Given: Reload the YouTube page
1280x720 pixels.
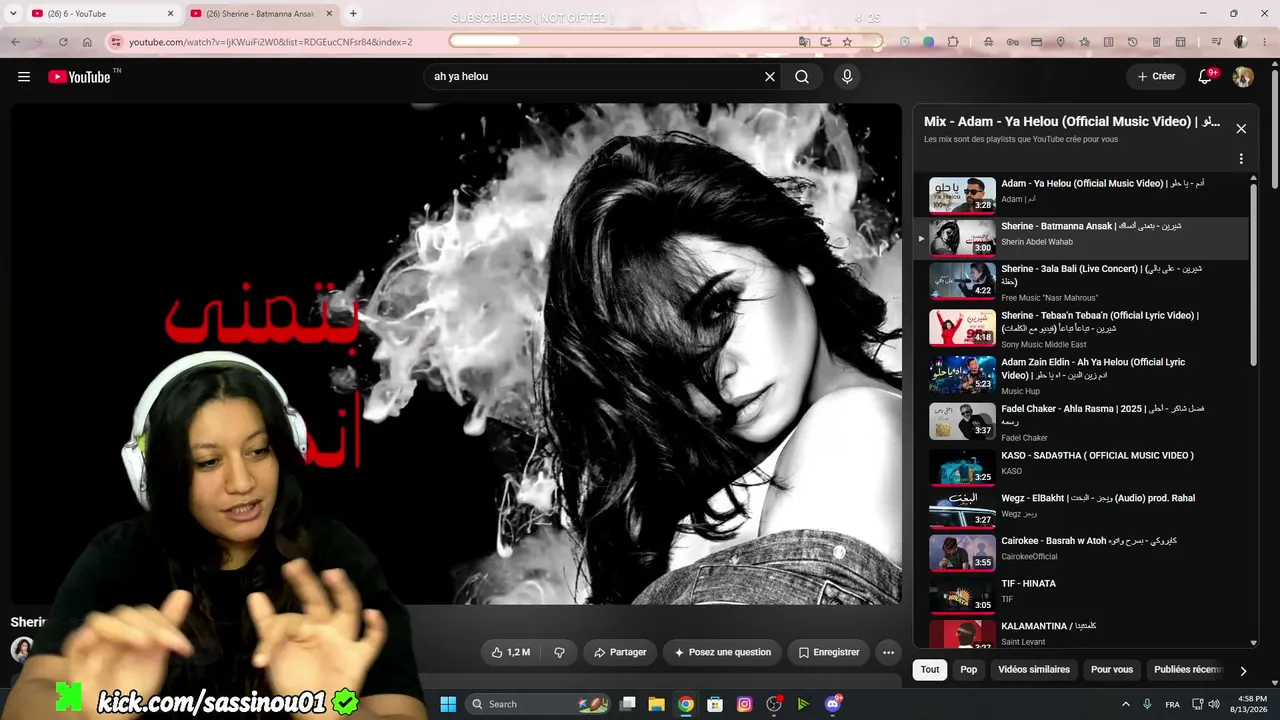Looking at the screenshot, I should click(63, 42).
